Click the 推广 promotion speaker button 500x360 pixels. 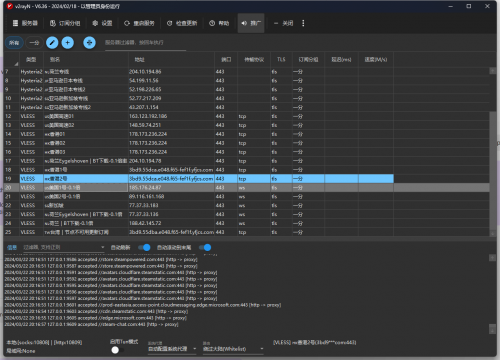click(x=251, y=23)
